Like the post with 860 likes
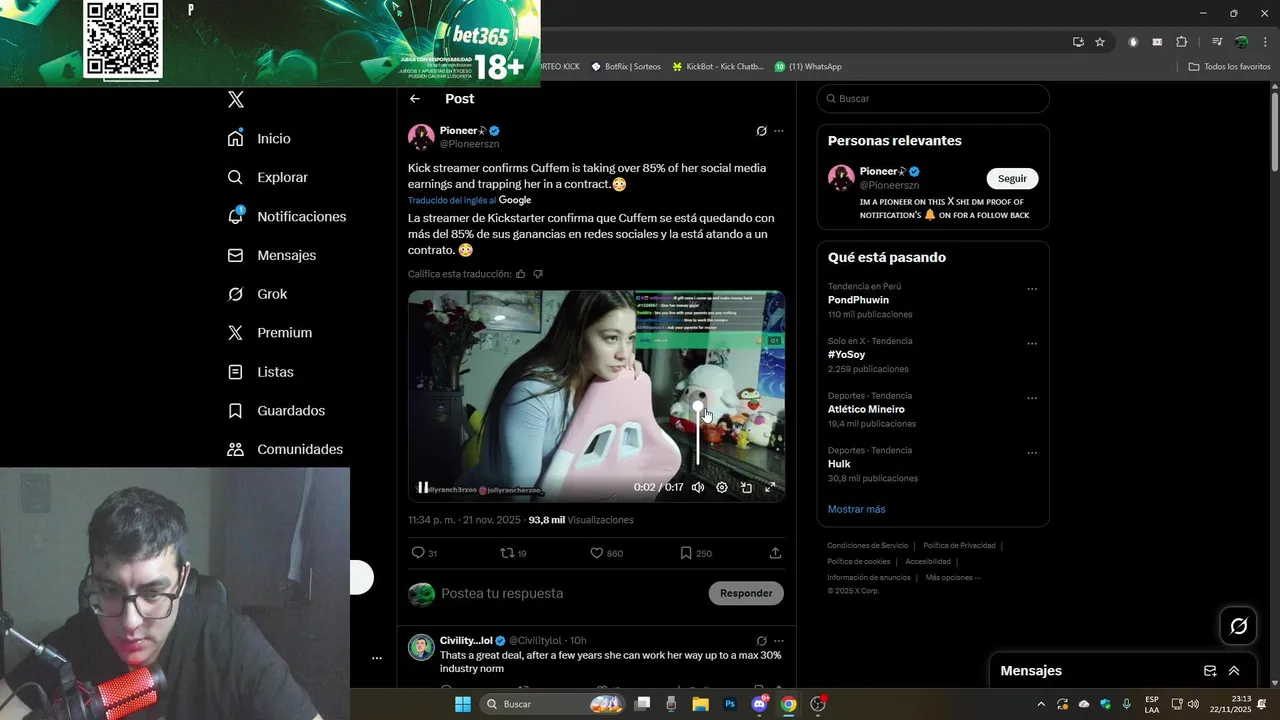 (x=596, y=553)
